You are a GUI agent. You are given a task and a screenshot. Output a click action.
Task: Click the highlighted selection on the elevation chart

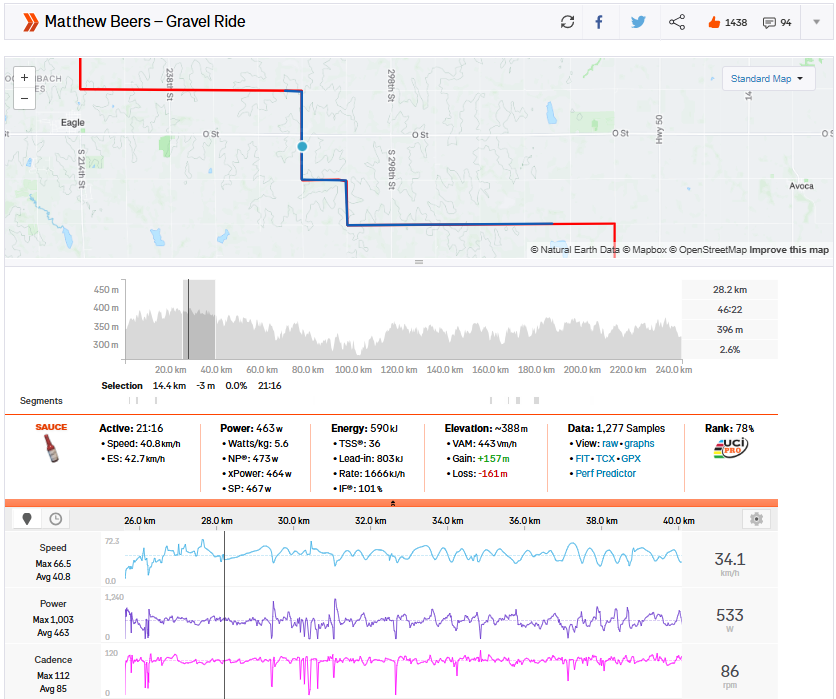tap(199, 320)
